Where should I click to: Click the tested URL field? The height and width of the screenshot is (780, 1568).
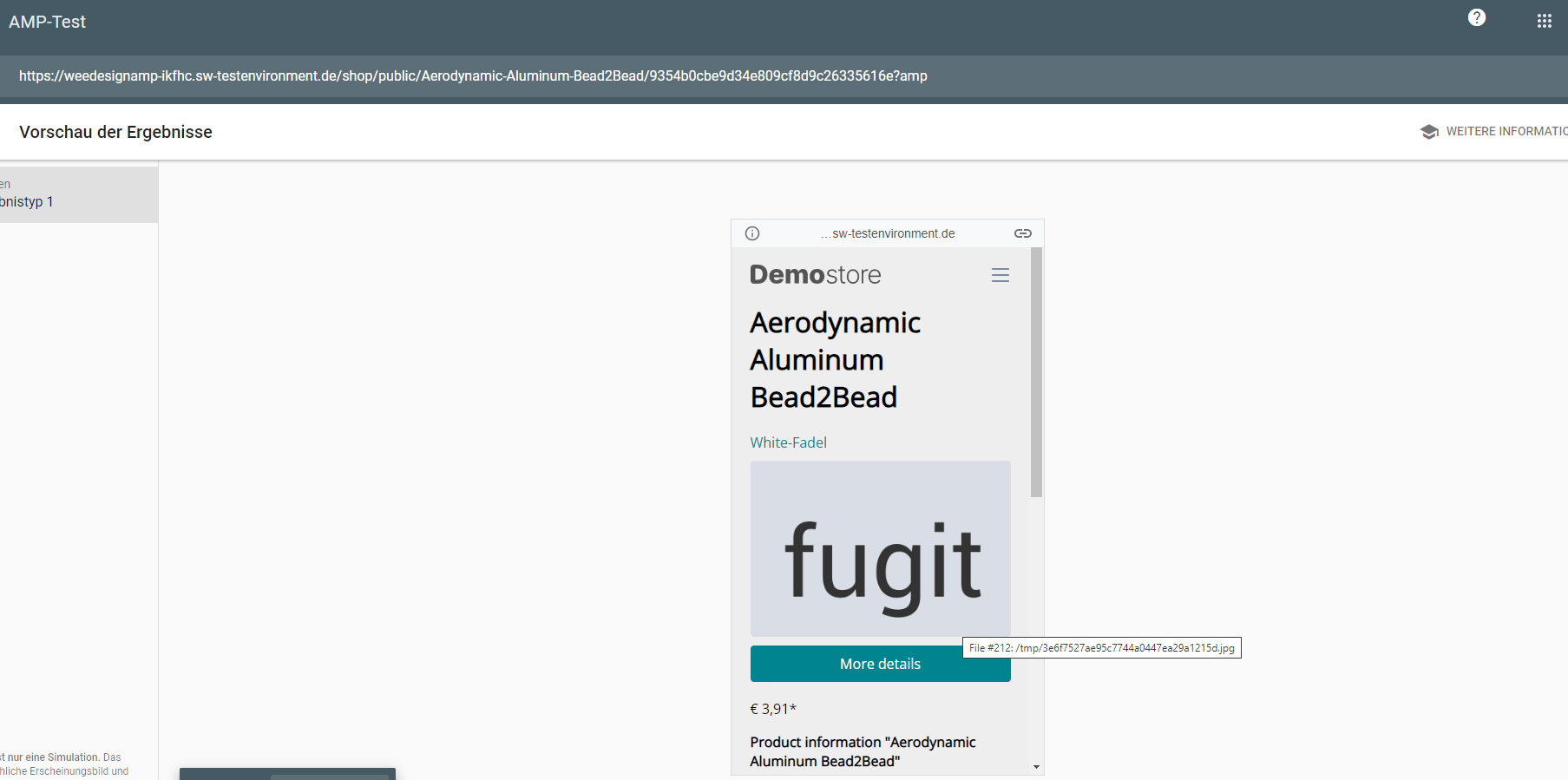(x=784, y=76)
